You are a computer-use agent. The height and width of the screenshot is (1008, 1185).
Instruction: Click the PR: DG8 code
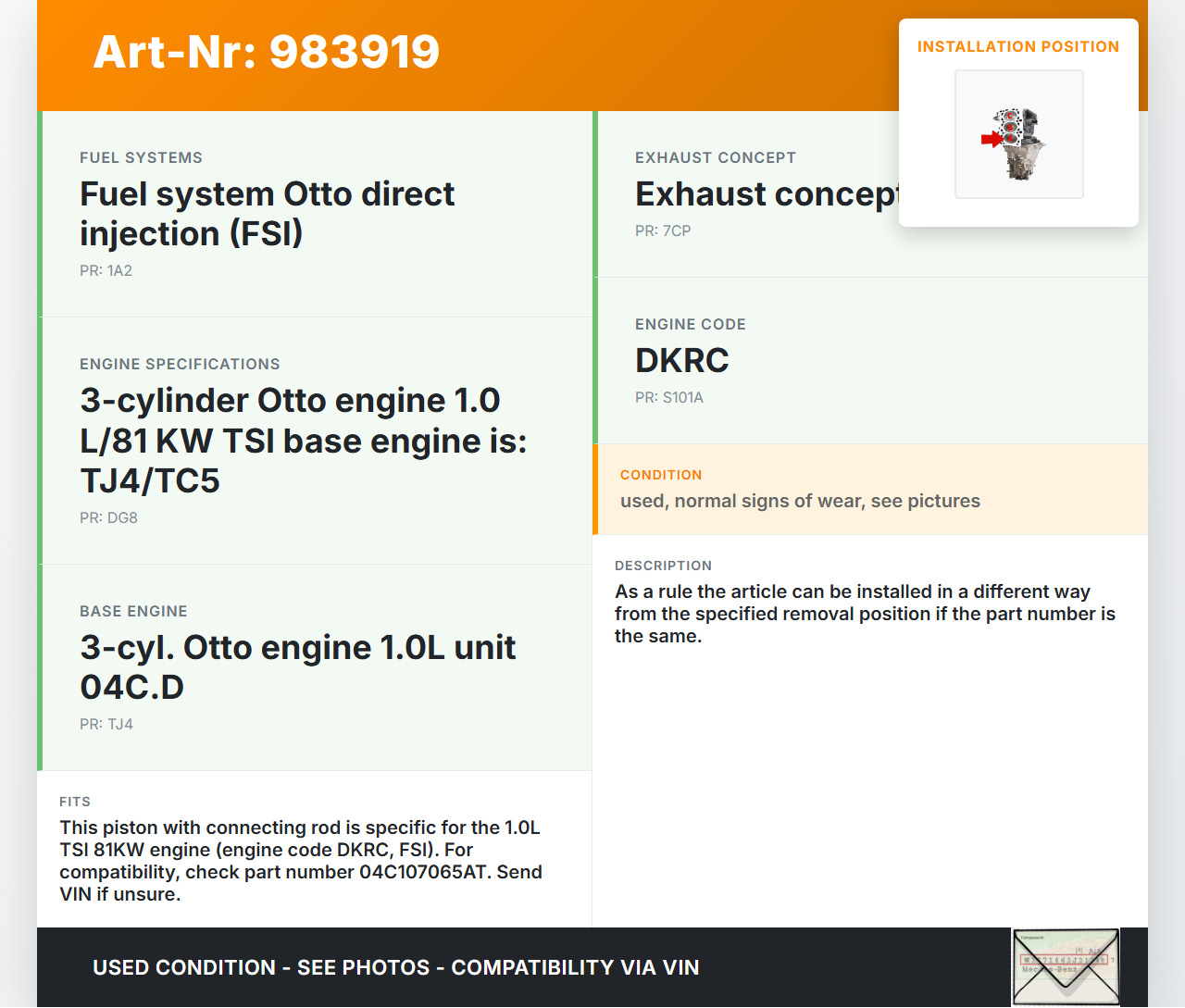[108, 517]
